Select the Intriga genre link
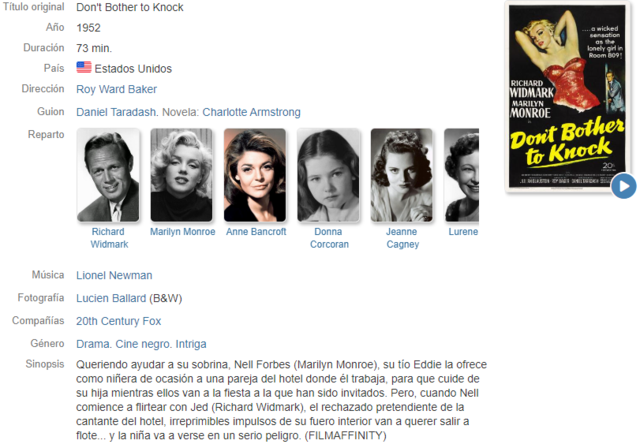Viewport: 640px width, 444px height. pos(191,344)
